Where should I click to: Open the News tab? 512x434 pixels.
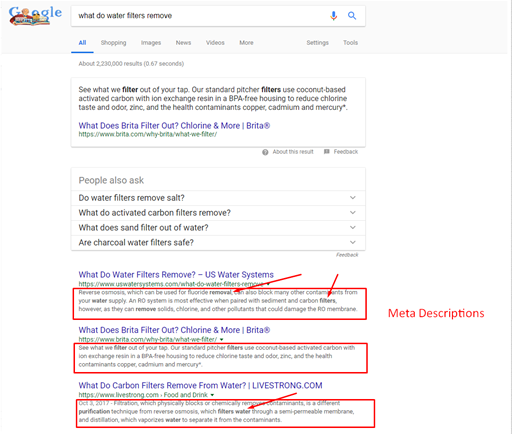point(183,43)
